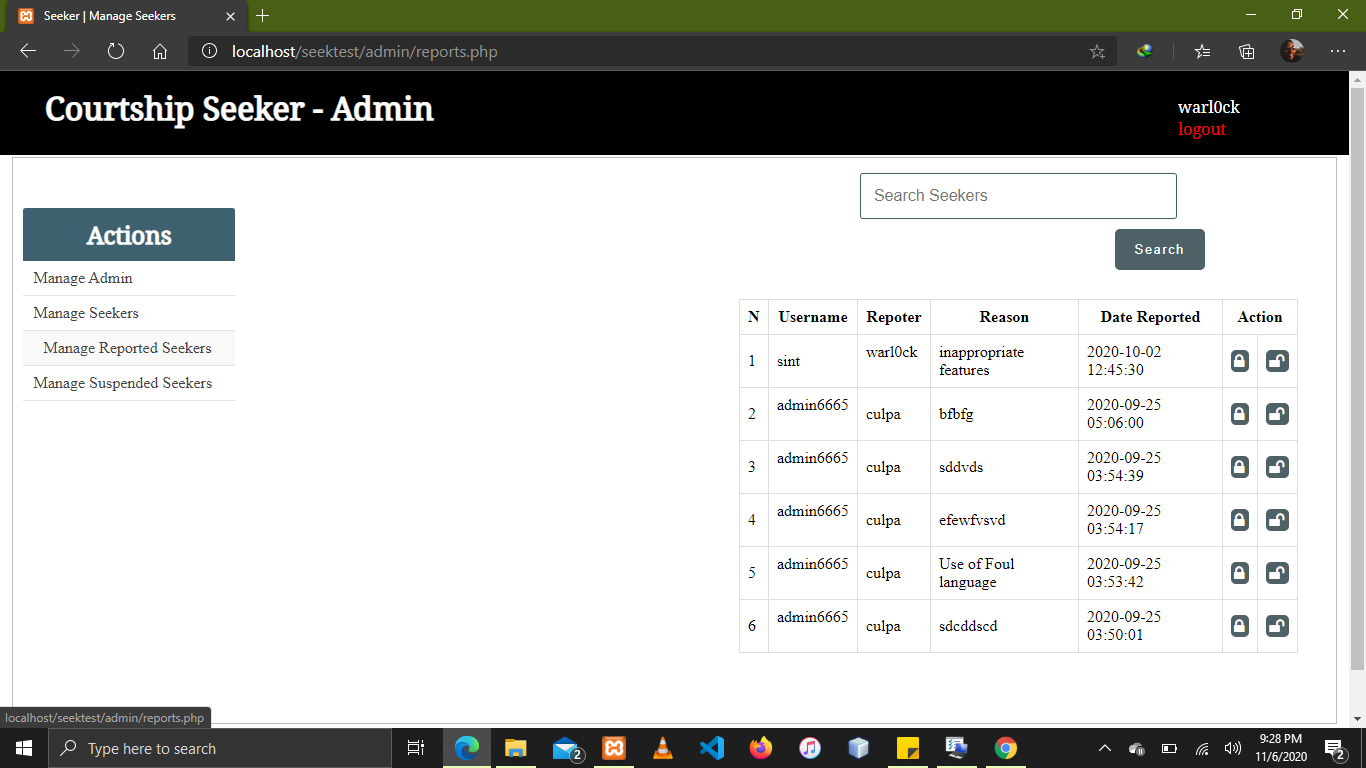Screen dimensions: 1366x768
Task: Click the warl0ck username in the header
Action: 1209,107
